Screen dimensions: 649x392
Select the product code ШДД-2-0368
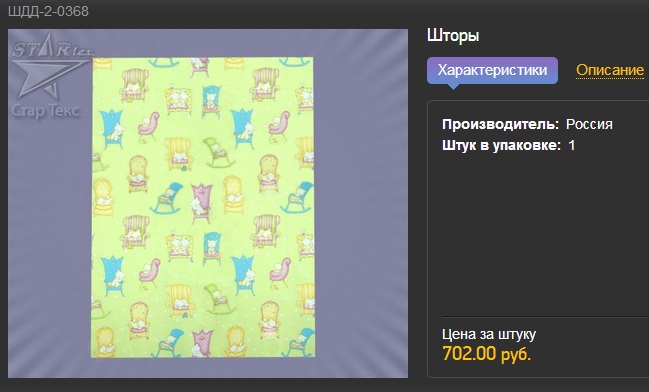point(48,11)
